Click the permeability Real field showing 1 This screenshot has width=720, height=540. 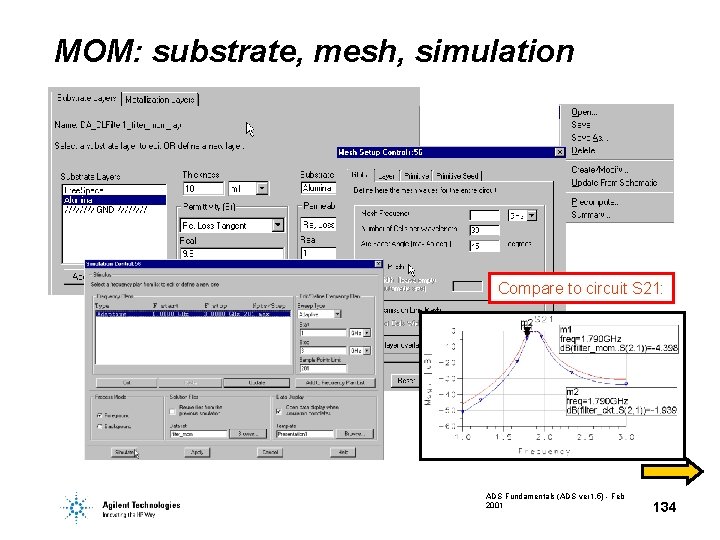319,253
